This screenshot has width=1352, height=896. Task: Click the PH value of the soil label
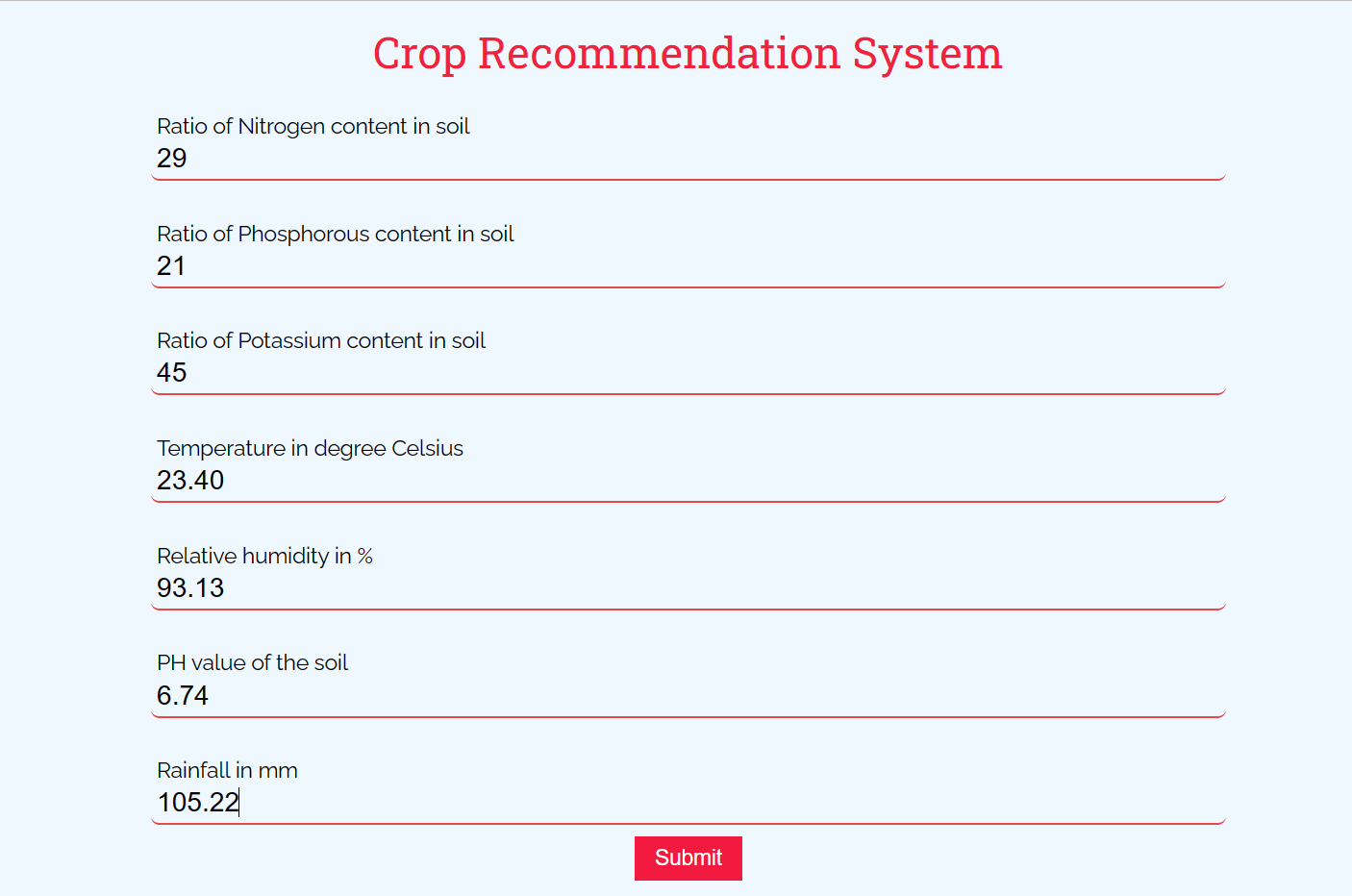(x=253, y=662)
